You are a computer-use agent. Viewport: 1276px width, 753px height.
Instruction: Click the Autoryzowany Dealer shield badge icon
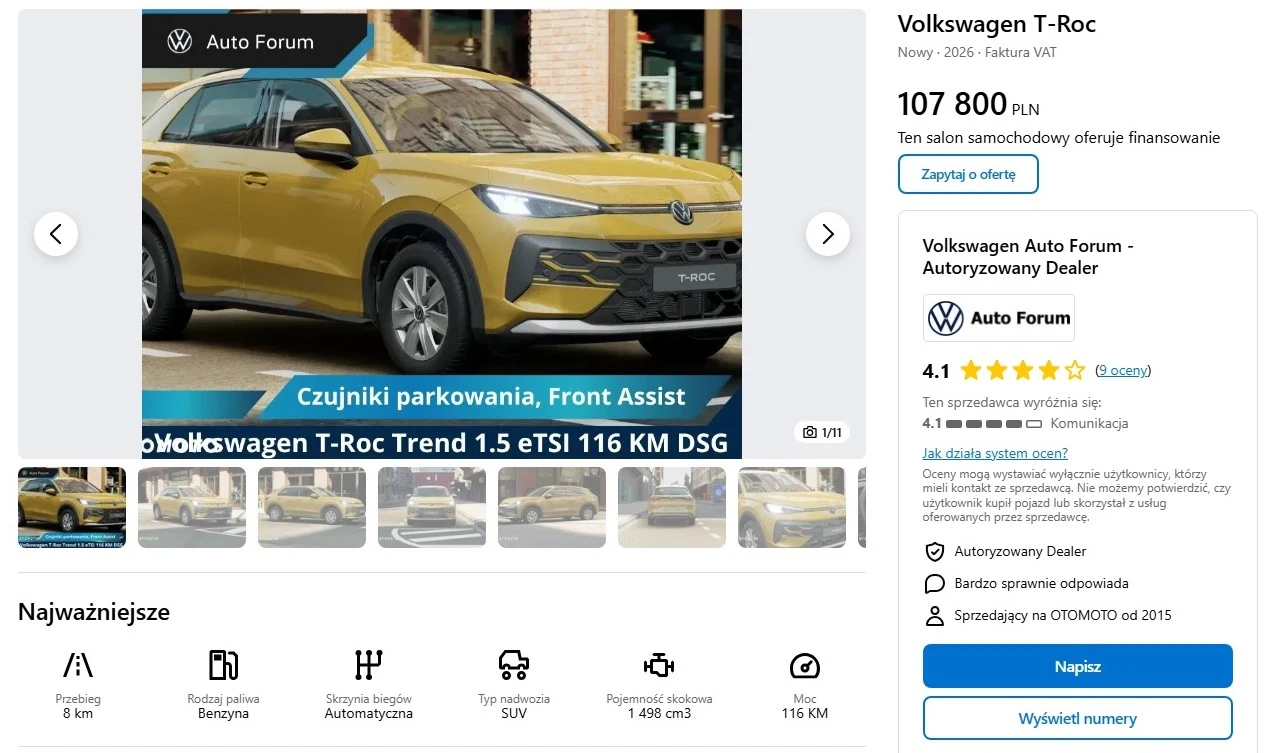coord(935,552)
